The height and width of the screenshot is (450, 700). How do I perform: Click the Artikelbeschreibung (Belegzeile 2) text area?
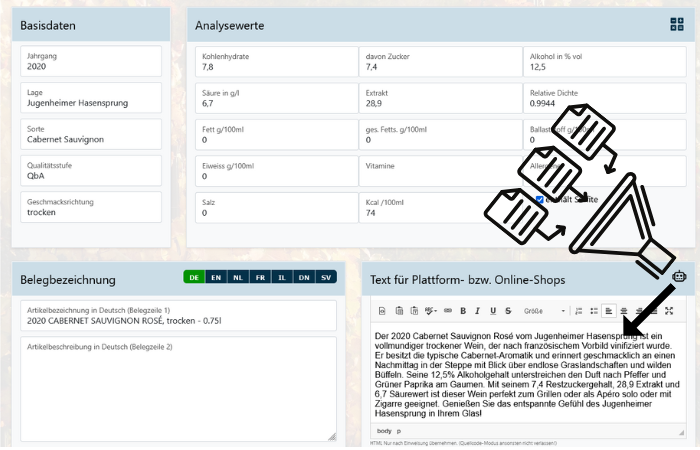178,389
